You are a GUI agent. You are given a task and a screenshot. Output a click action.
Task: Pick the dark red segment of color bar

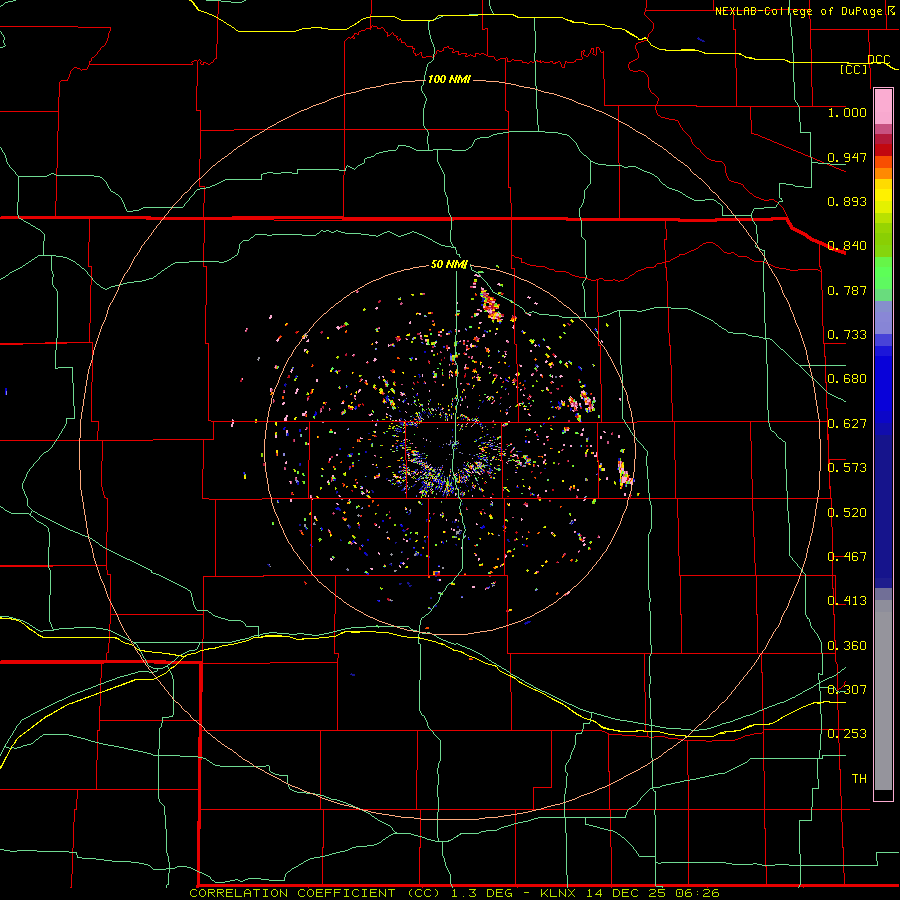pos(883,149)
